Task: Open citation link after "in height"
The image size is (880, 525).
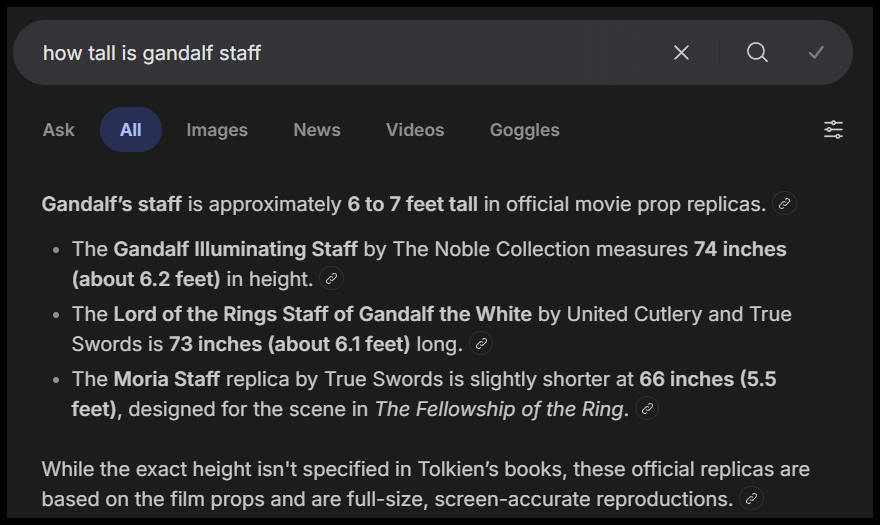Action: point(331,279)
